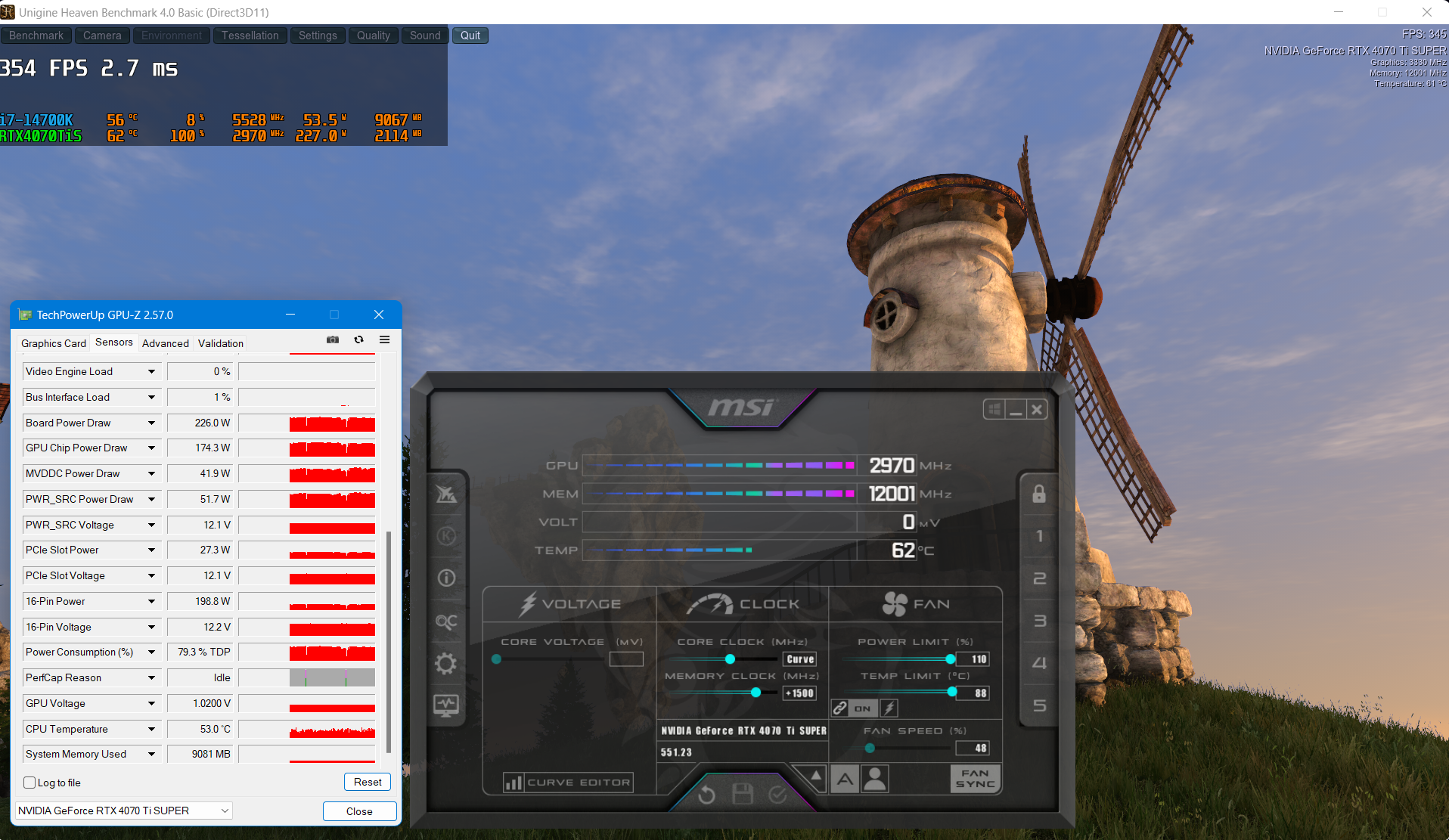Switch to the Graphics Card tab
The height and width of the screenshot is (840, 1449).
pyautogui.click(x=54, y=343)
